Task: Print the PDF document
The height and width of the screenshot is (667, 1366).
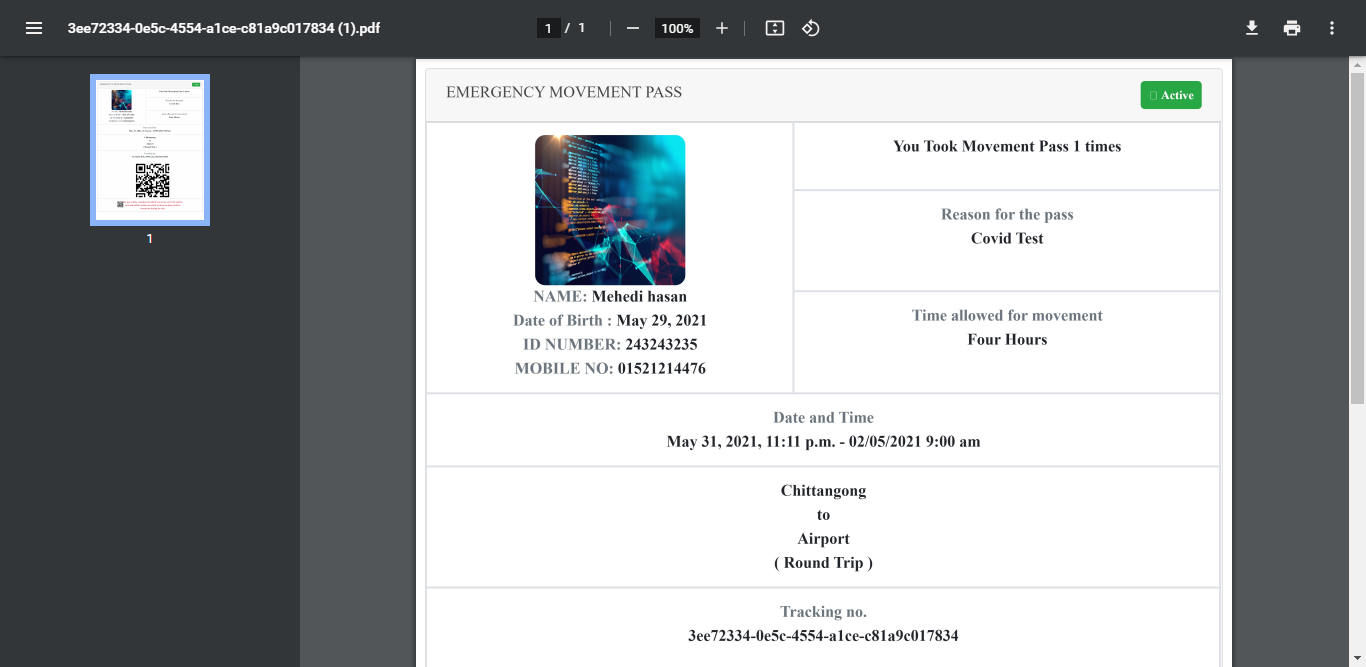Action: pyautogui.click(x=1292, y=28)
